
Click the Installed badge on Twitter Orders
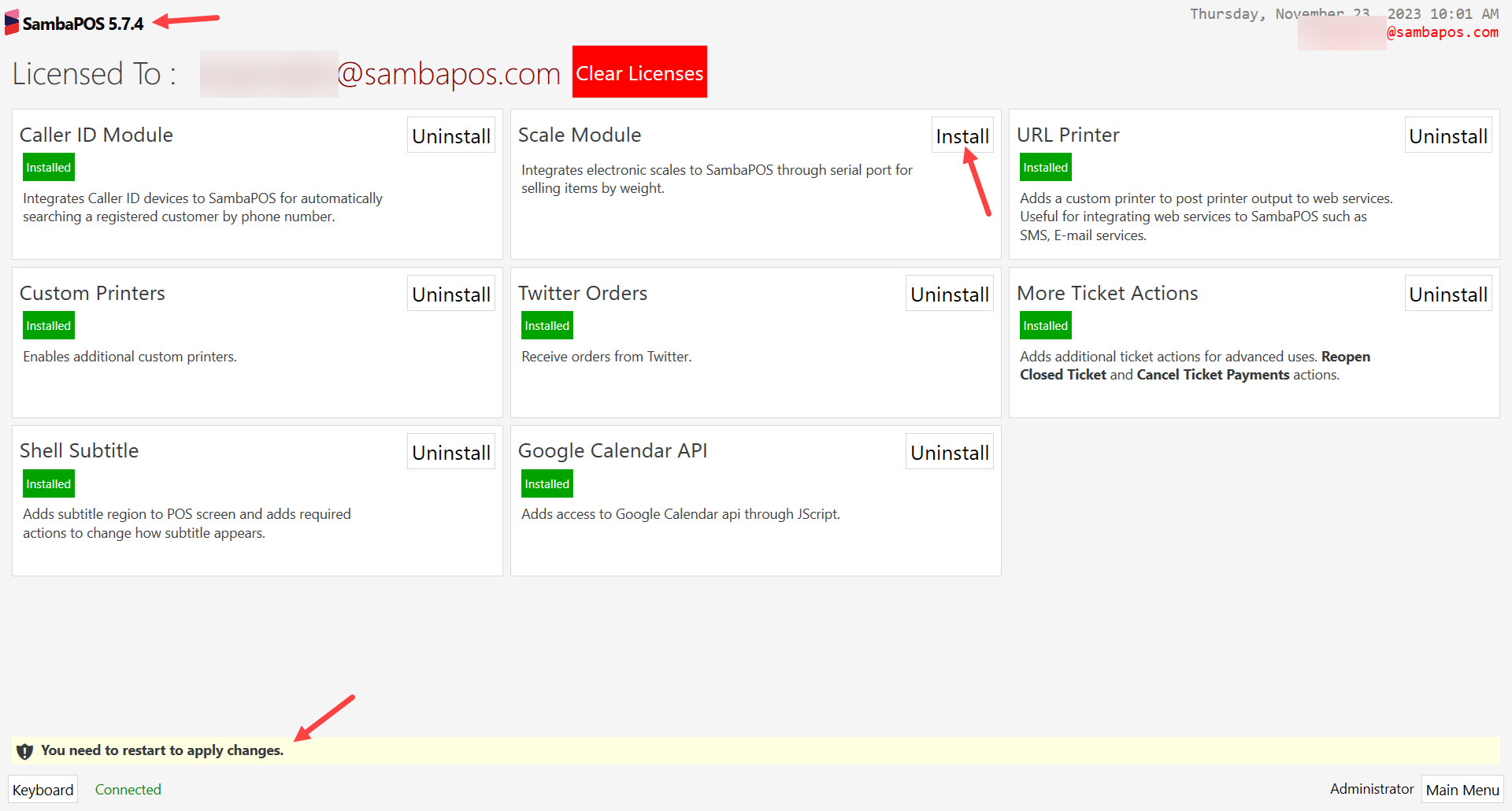(x=547, y=324)
